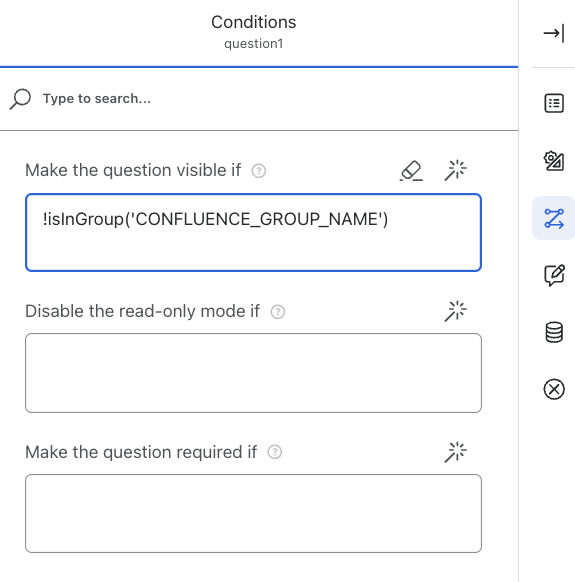The image size is (575, 582).
Task: Open magic wand editor for read-only condition
Action: point(455,311)
